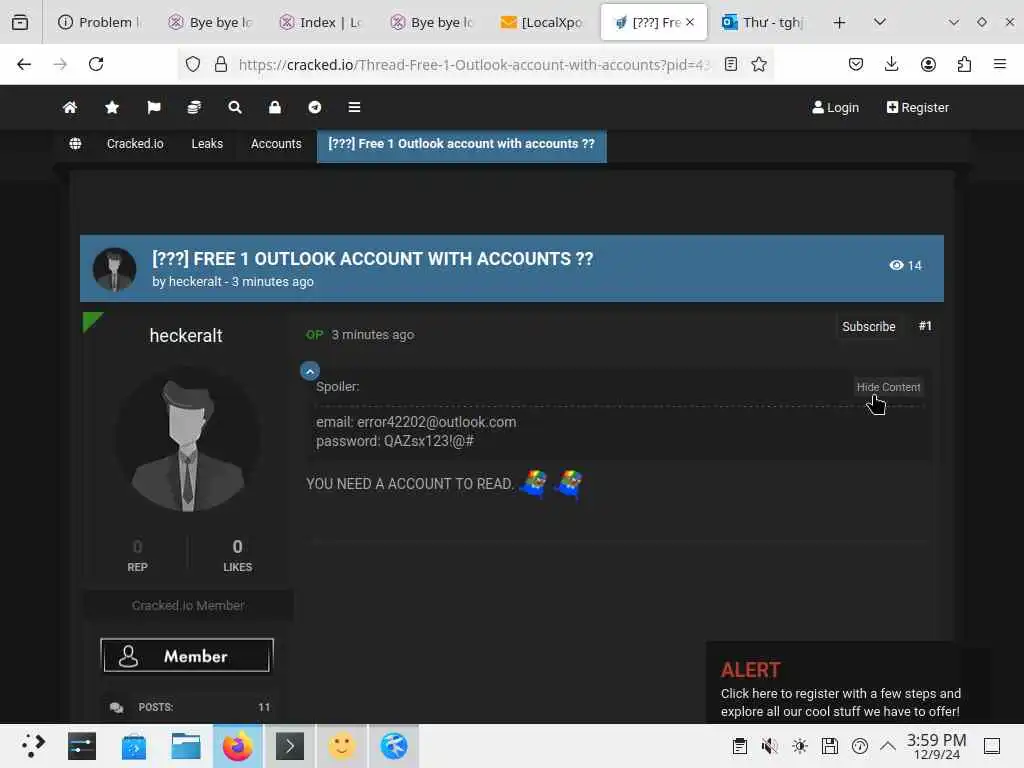Switch to the LocalXpose tab
This screenshot has height=768, width=1024.
(x=541, y=22)
